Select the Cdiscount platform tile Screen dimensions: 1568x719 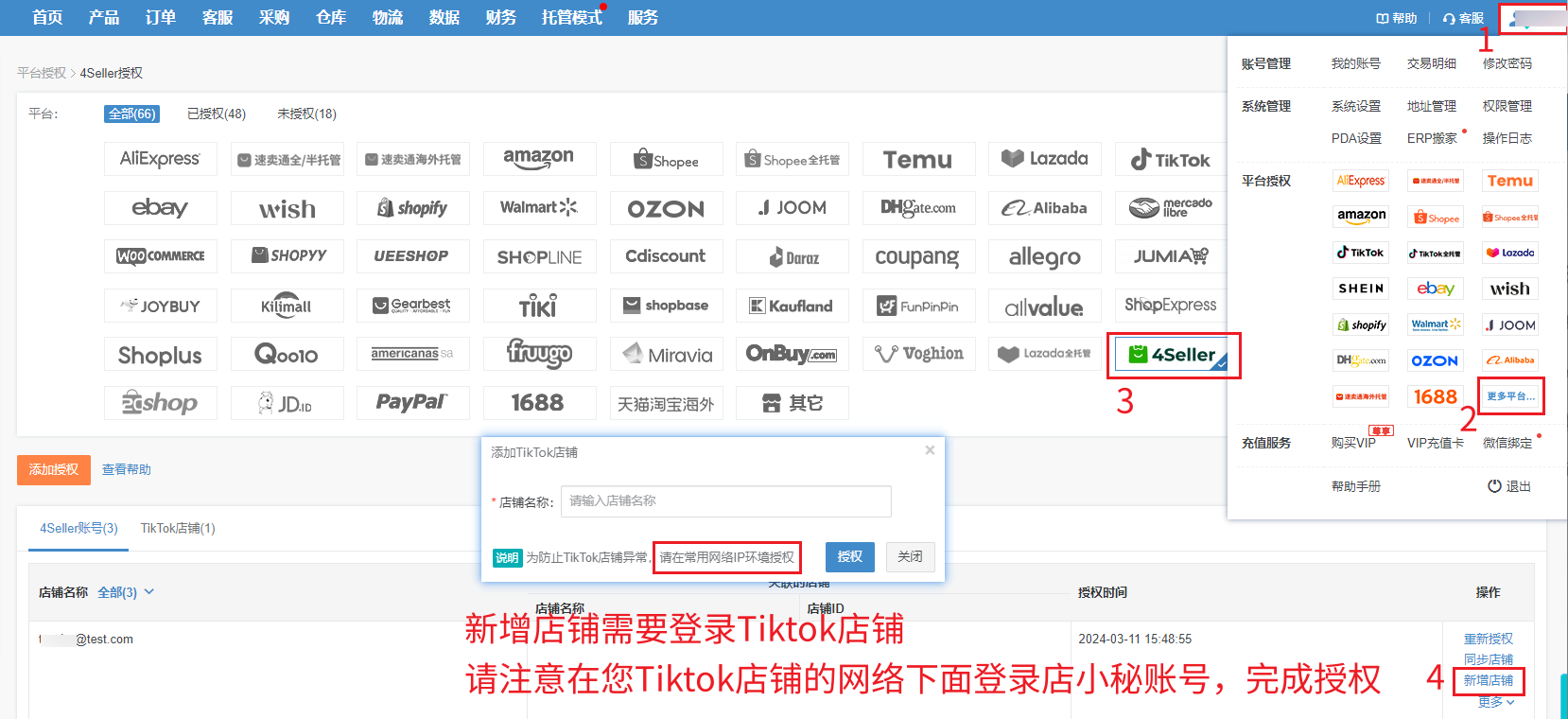[666, 256]
